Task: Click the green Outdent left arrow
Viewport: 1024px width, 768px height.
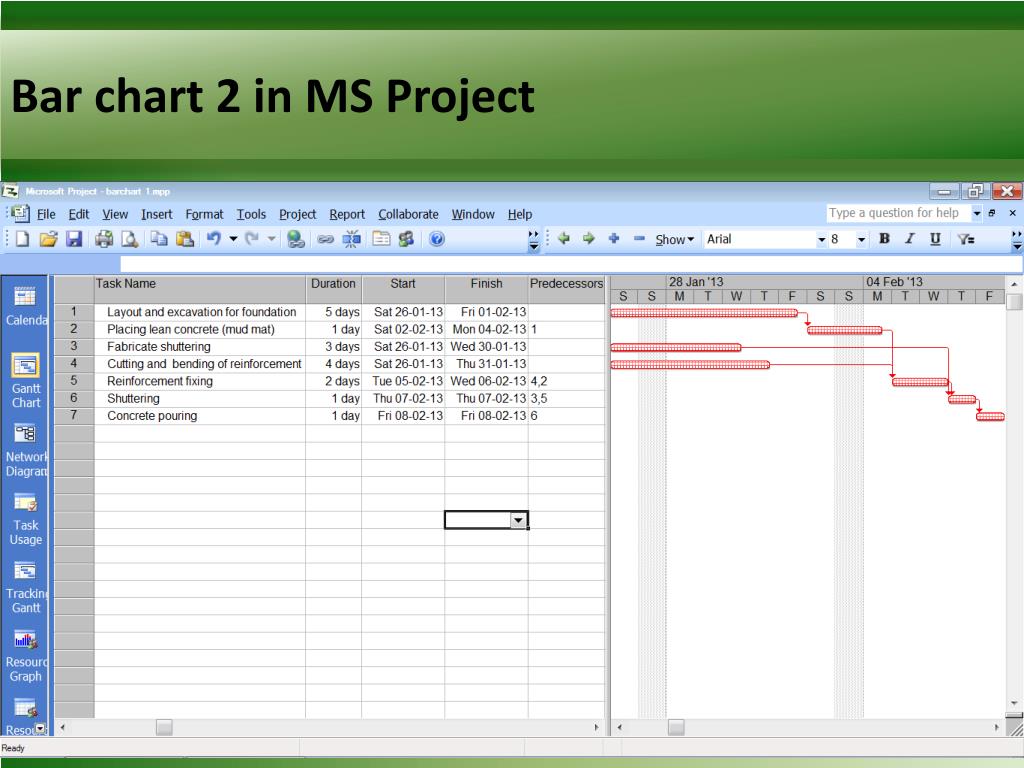Action: (564, 238)
